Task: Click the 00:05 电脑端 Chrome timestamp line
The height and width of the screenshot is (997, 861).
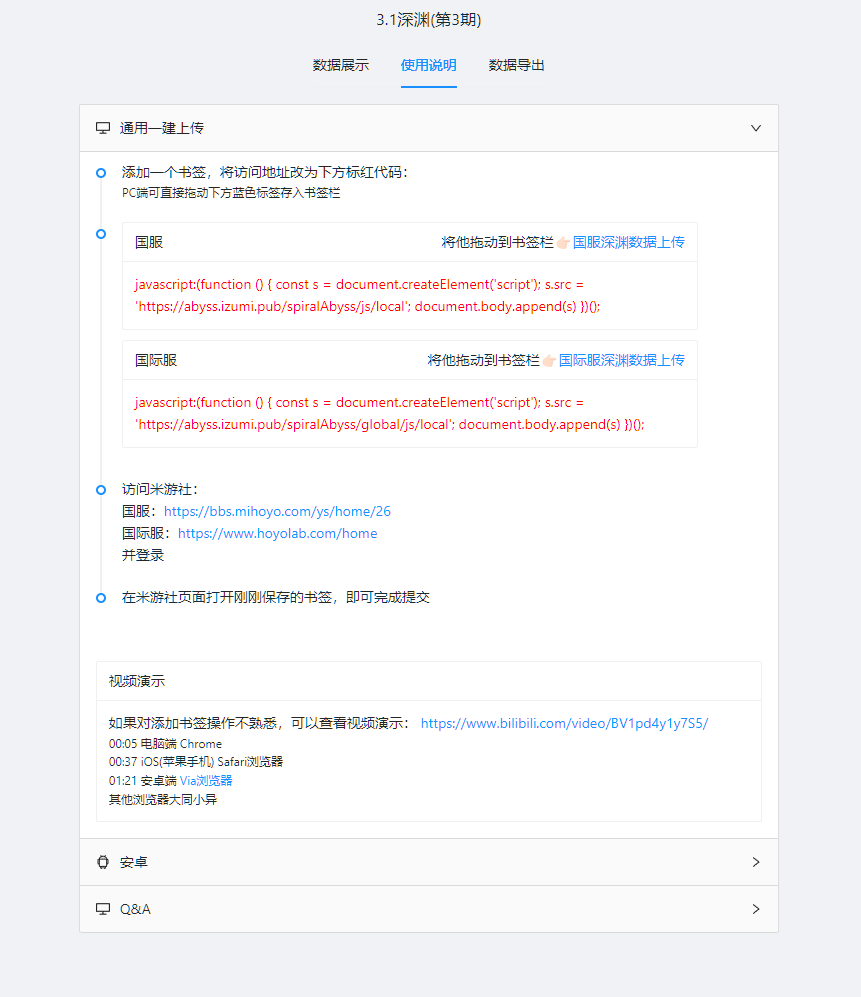Action: [x=165, y=743]
